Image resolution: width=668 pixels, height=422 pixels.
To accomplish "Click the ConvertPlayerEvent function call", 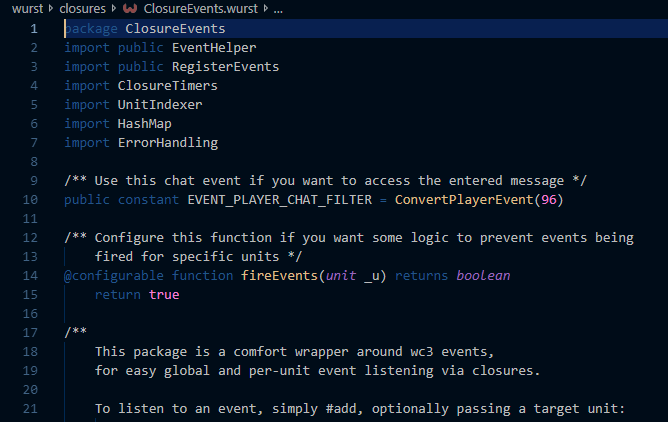I will pos(464,200).
